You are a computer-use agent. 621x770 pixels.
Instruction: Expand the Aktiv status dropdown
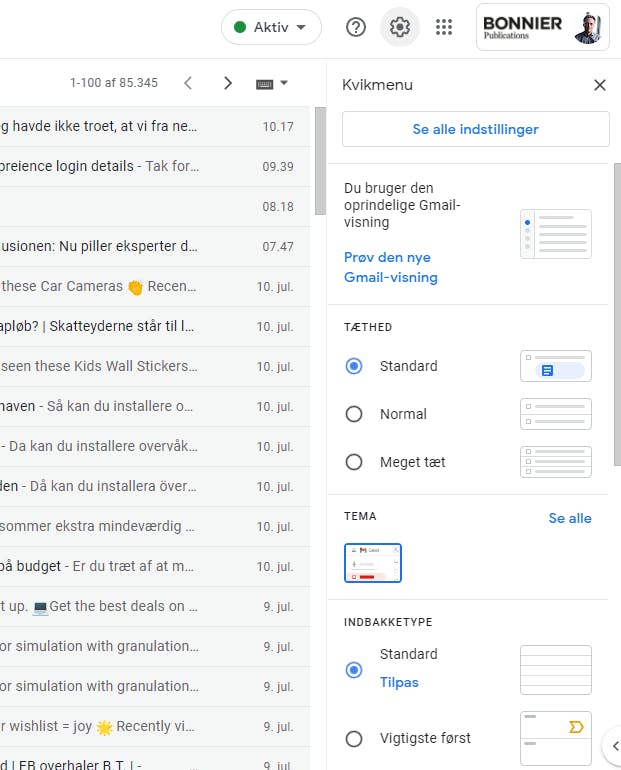click(271, 27)
